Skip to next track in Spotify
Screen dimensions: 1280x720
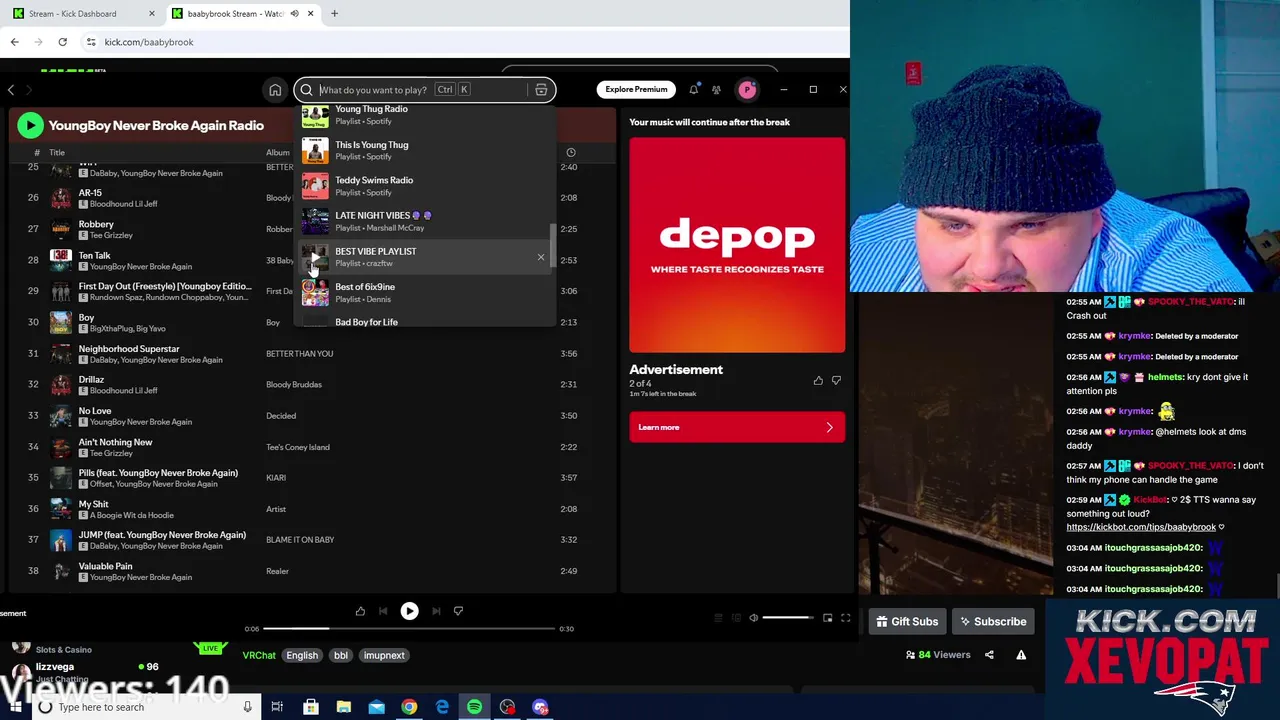pyautogui.click(x=436, y=611)
